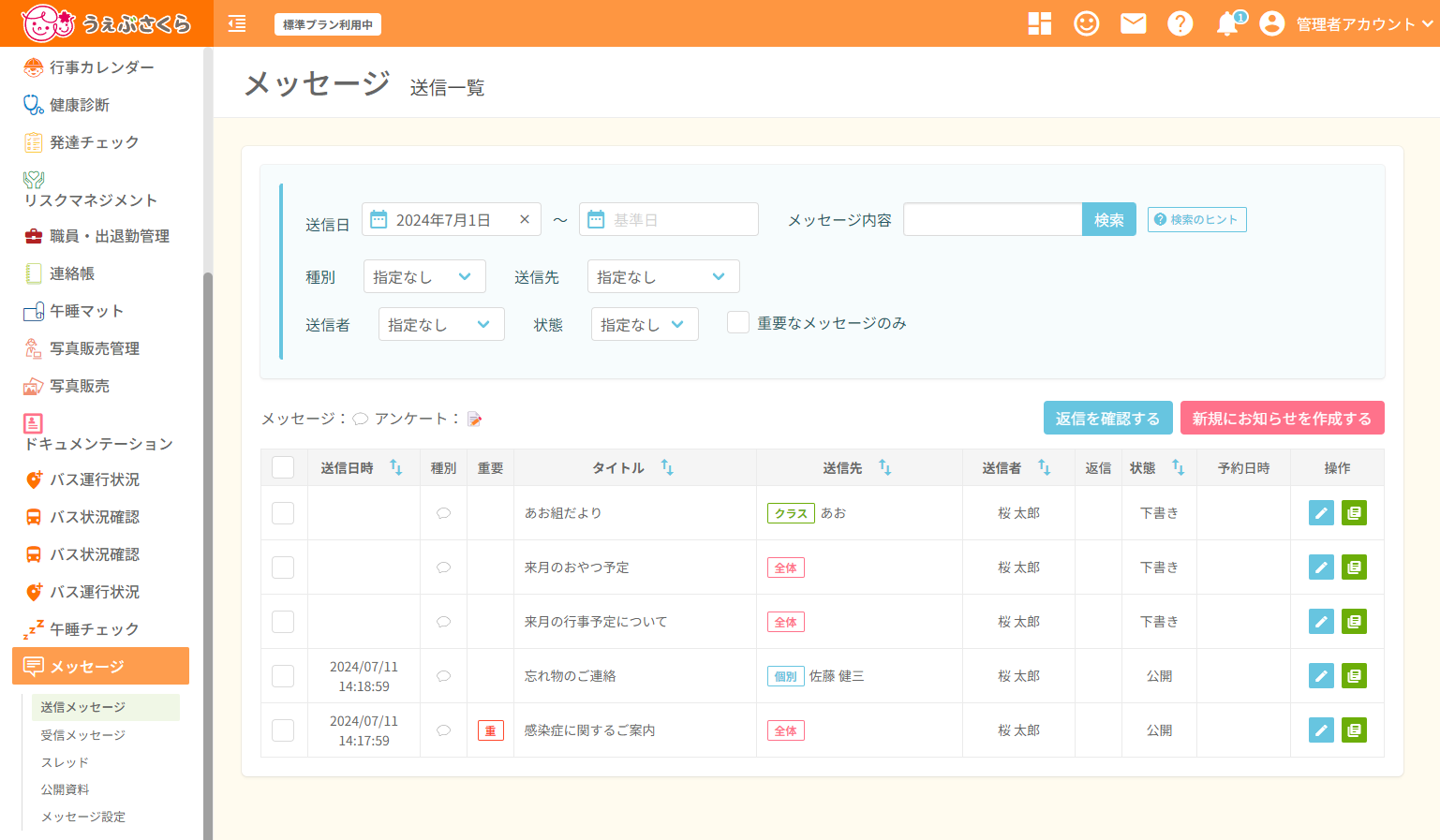Select 受信メッセージ submenu item
The width and height of the screenshot is (1440, 840).
click(x=82, y=735)
